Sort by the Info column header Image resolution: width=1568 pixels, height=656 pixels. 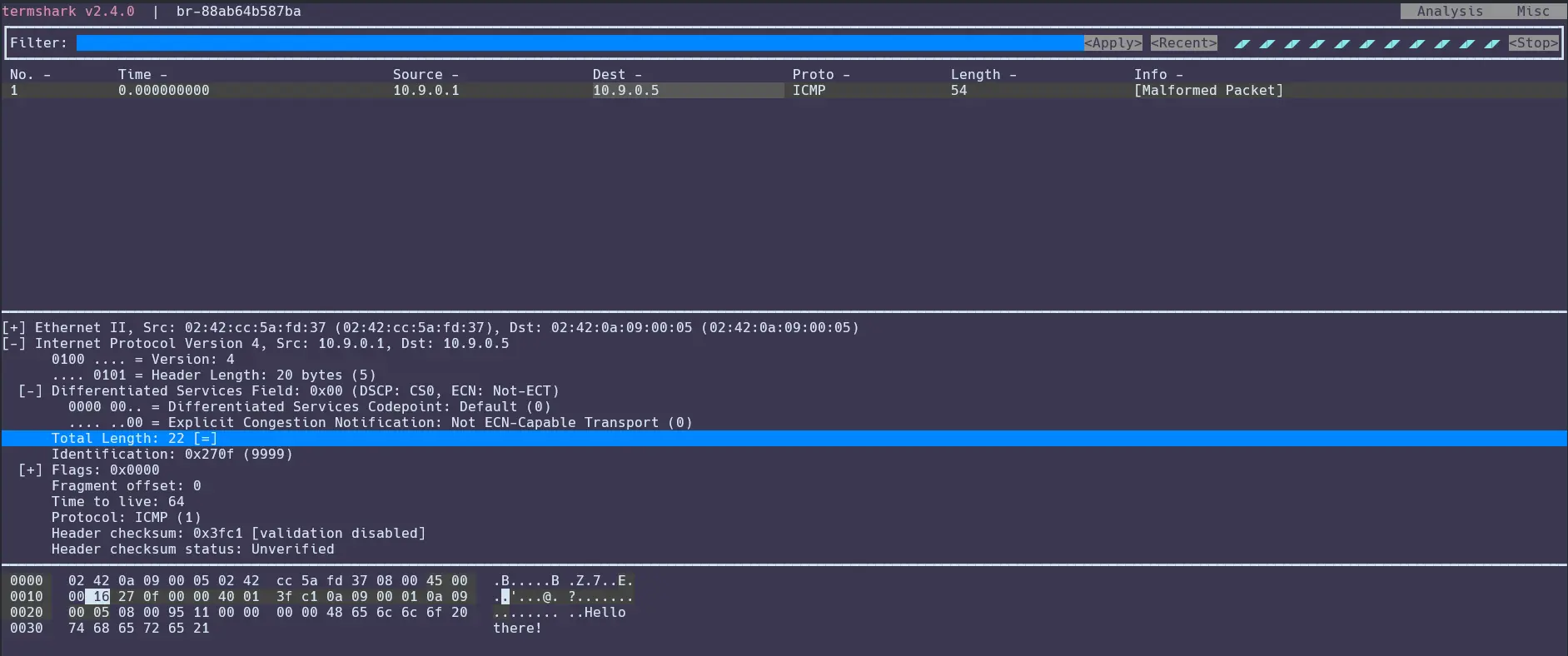(x=1158, y=75)
